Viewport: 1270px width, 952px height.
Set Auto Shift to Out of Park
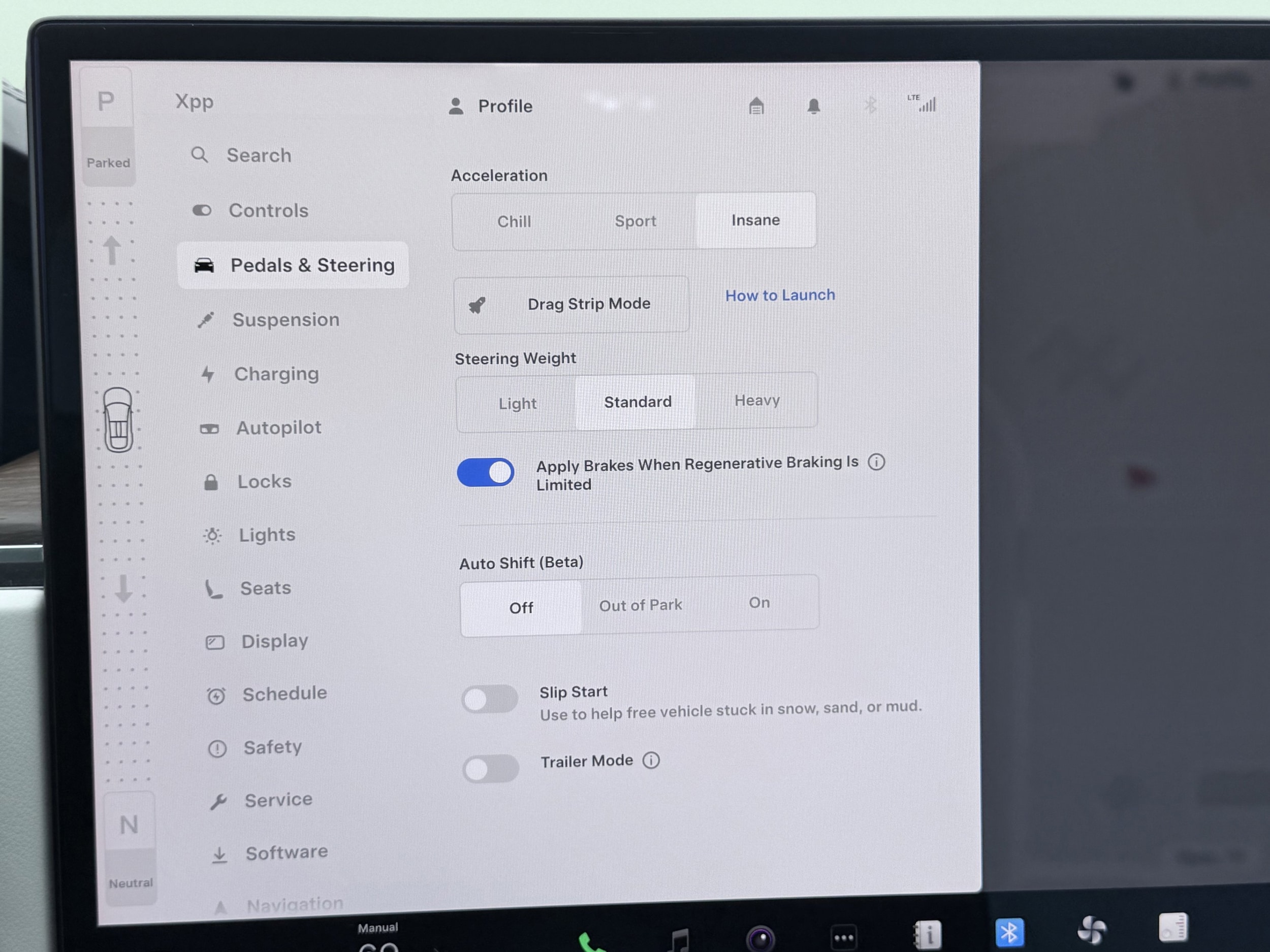[x=640, y=605]
